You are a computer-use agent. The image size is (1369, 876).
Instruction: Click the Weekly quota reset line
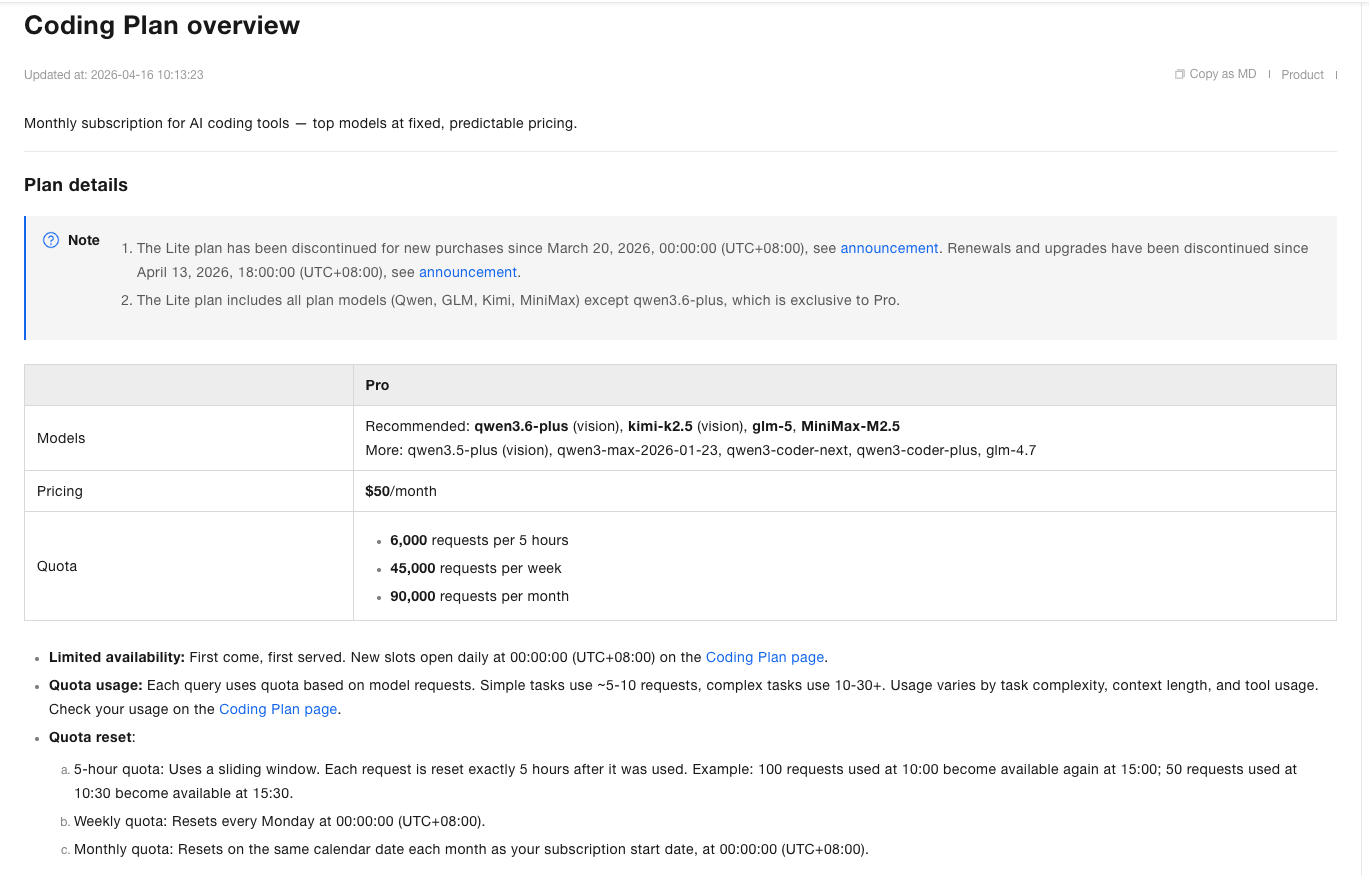point(279,821)
